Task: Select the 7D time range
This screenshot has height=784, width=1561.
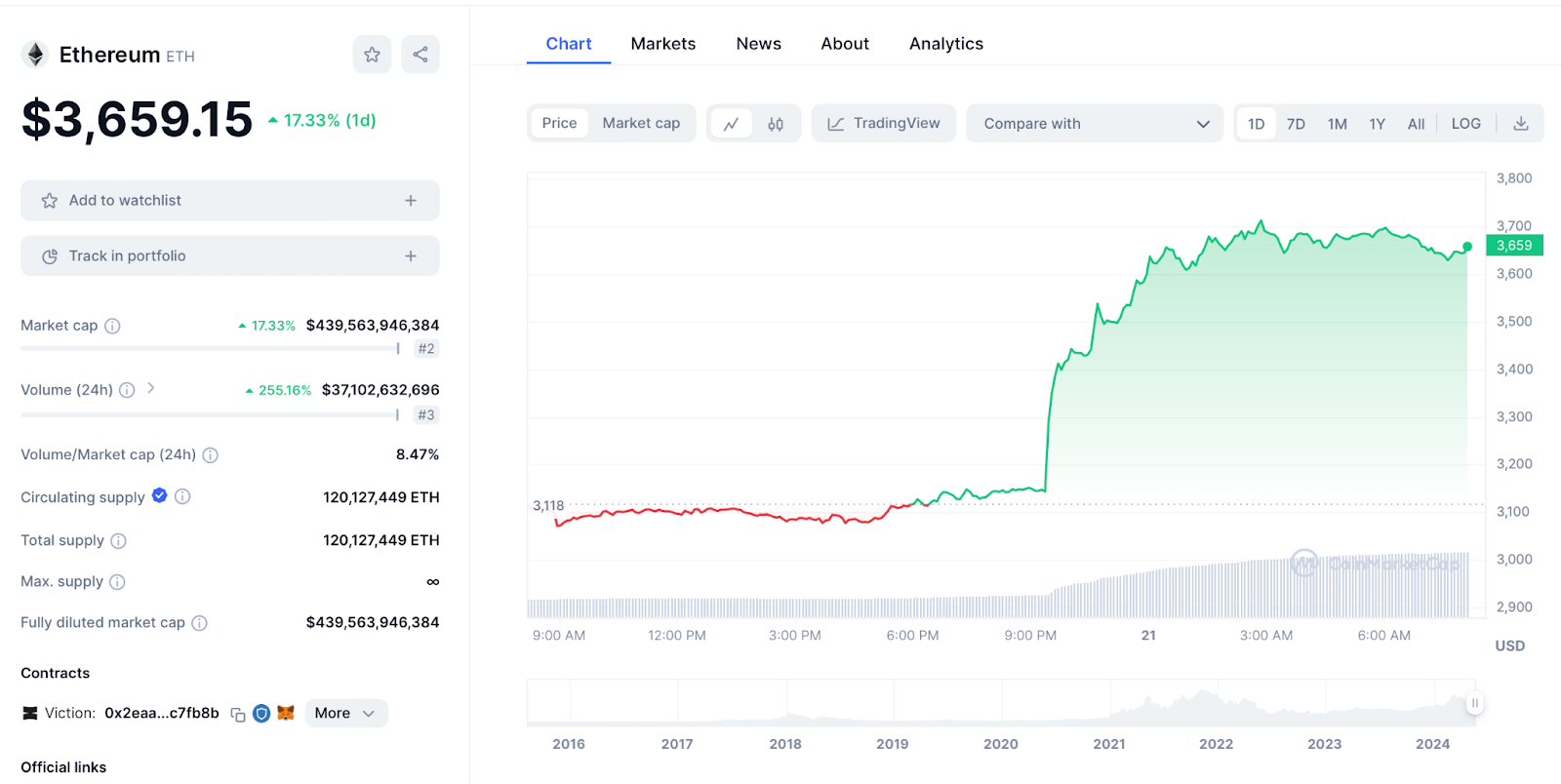Action: (1296, 124)
